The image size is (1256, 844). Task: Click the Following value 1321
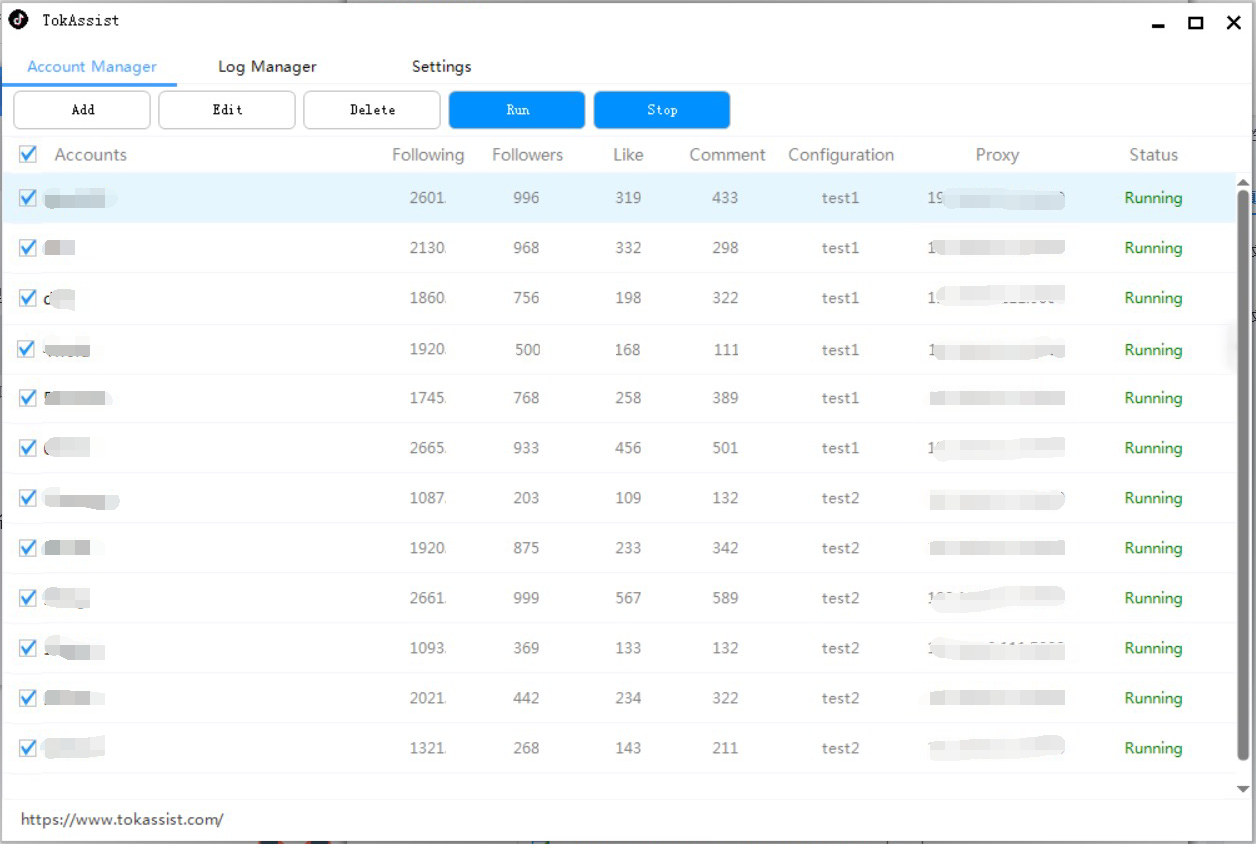[427, 748]
